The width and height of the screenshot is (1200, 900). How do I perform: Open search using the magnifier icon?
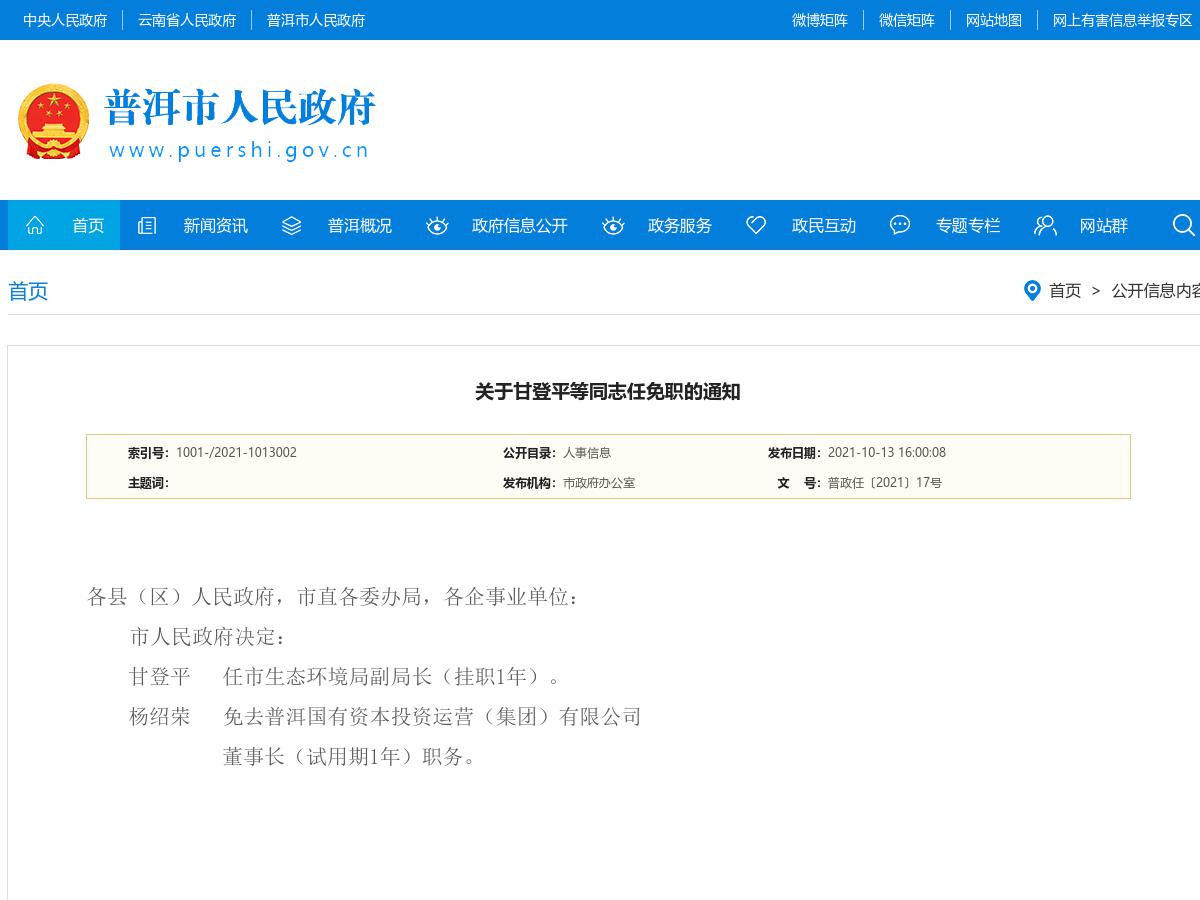(x=1184, y=225)
